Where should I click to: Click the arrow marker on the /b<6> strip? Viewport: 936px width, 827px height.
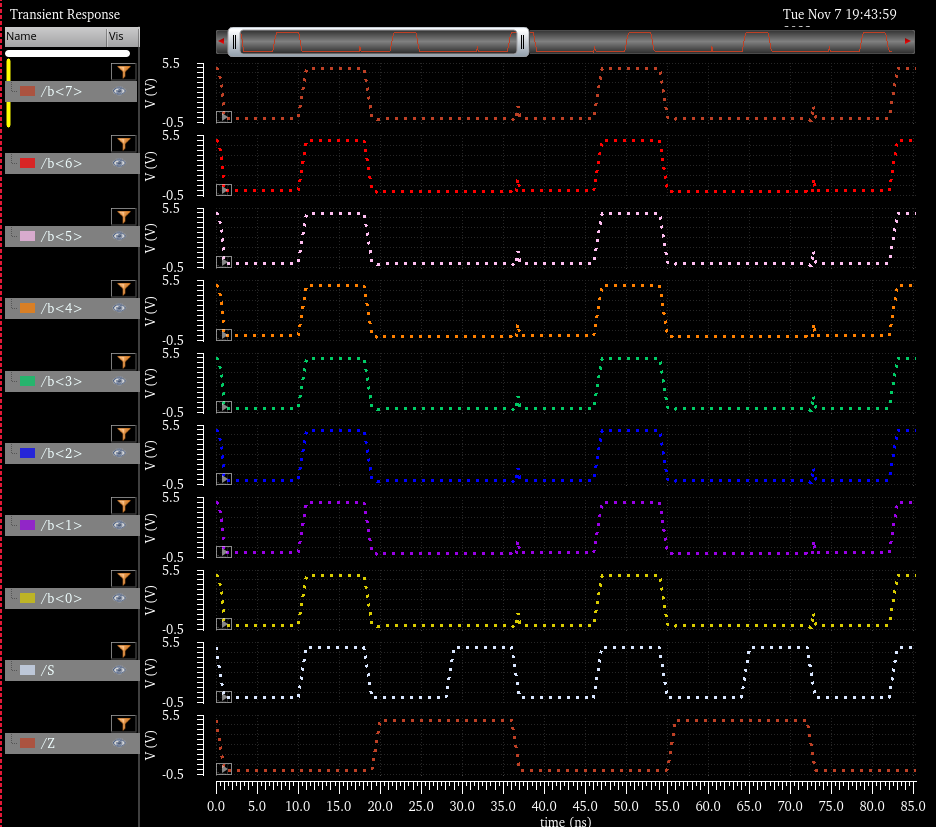coord(225,189)
